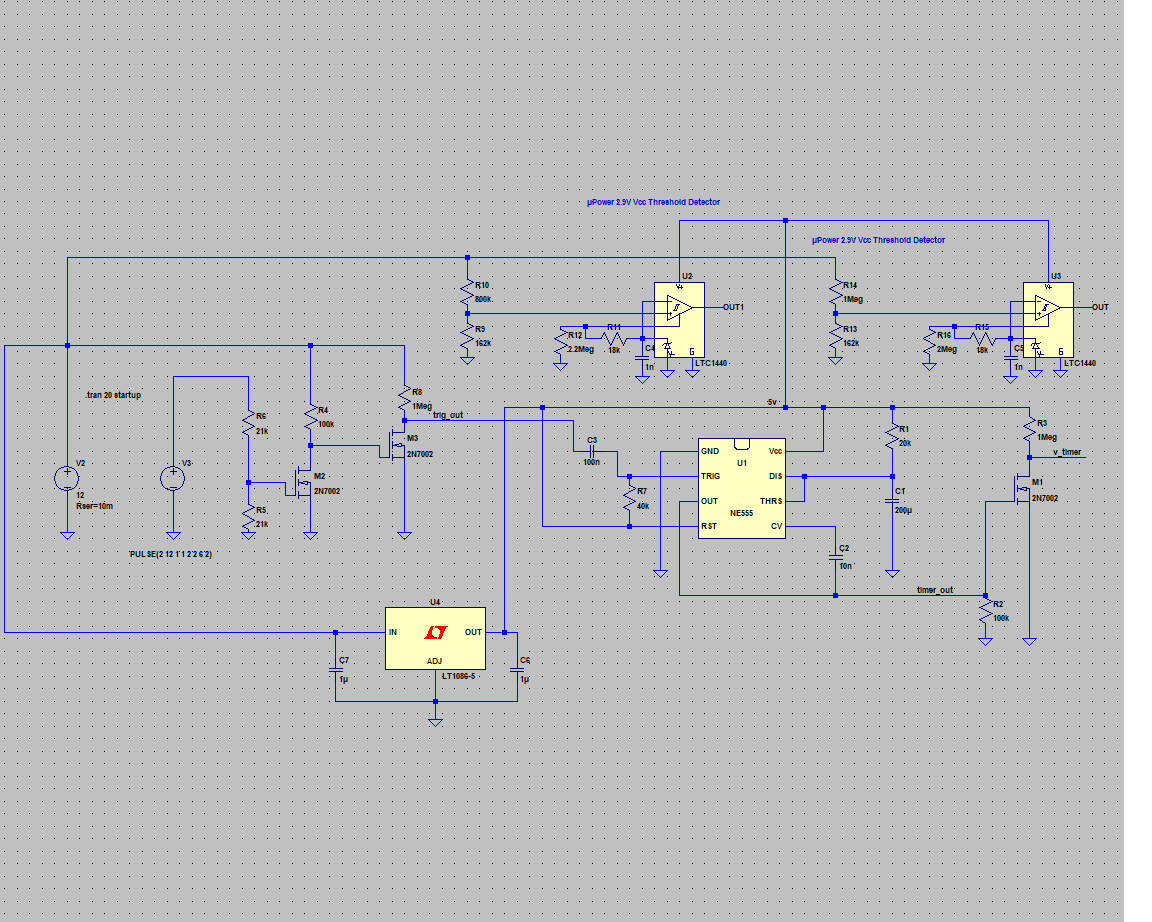The width and height of the screenshot is (1152, 922).
Task: Select the U2 LTC1440 comparator block
Action: click(679, 320)
